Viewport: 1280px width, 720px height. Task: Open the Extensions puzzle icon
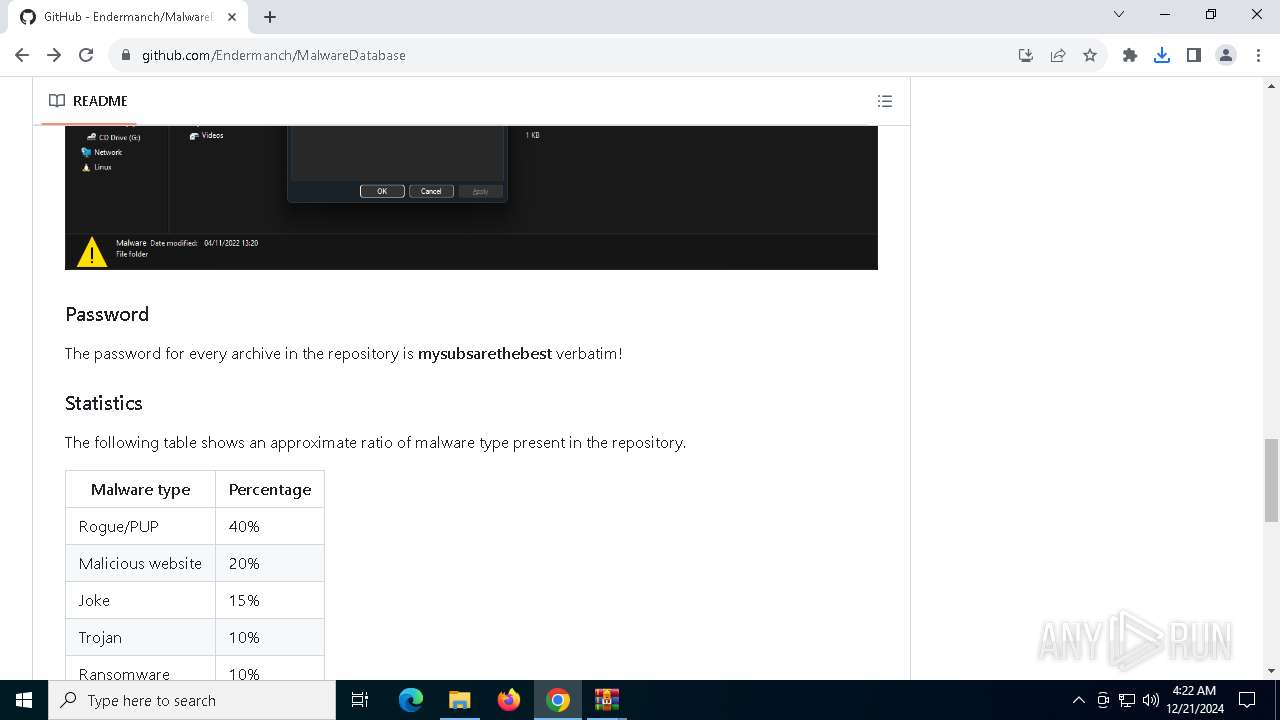1130,55
